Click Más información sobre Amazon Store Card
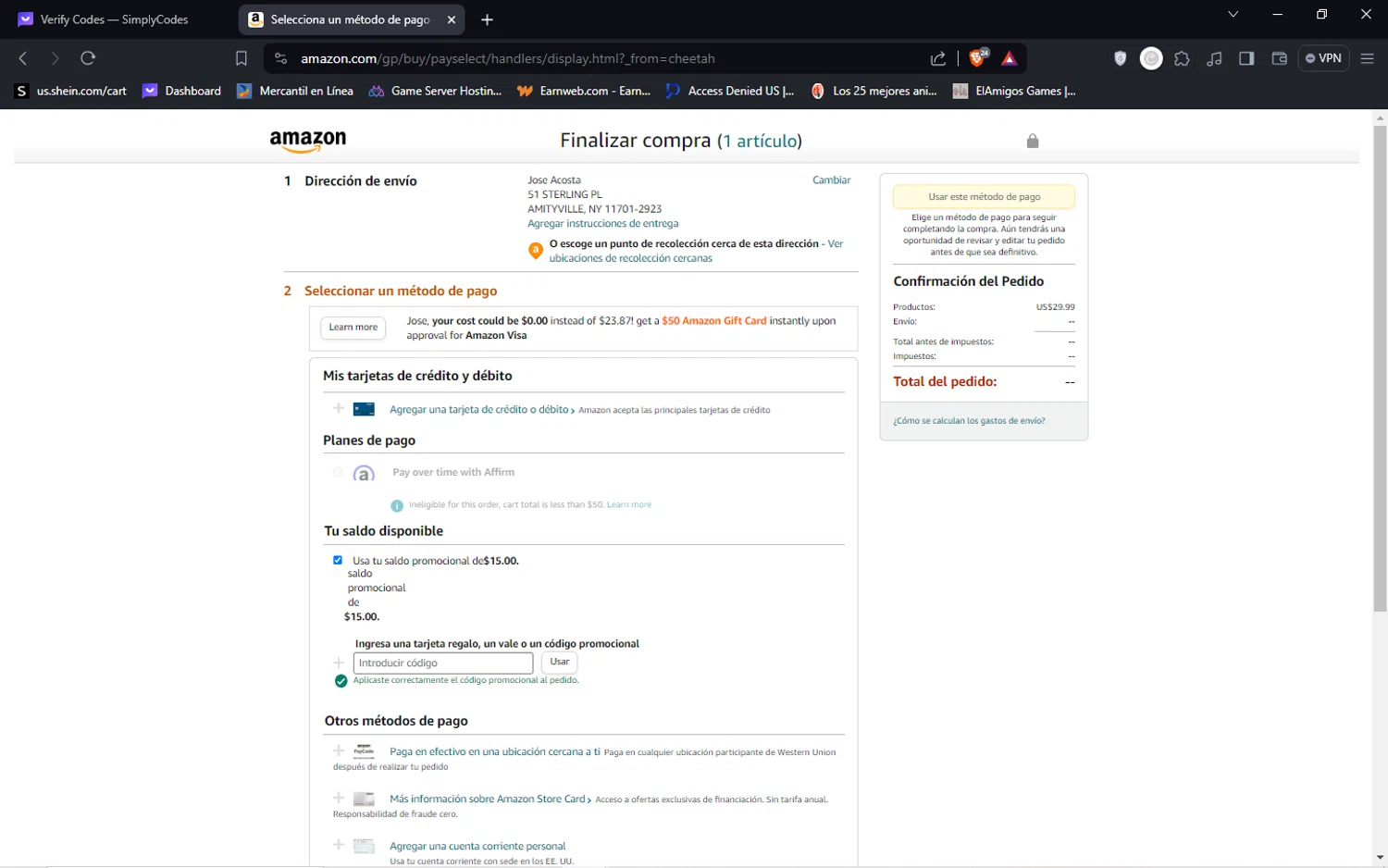 pos(490,800)
